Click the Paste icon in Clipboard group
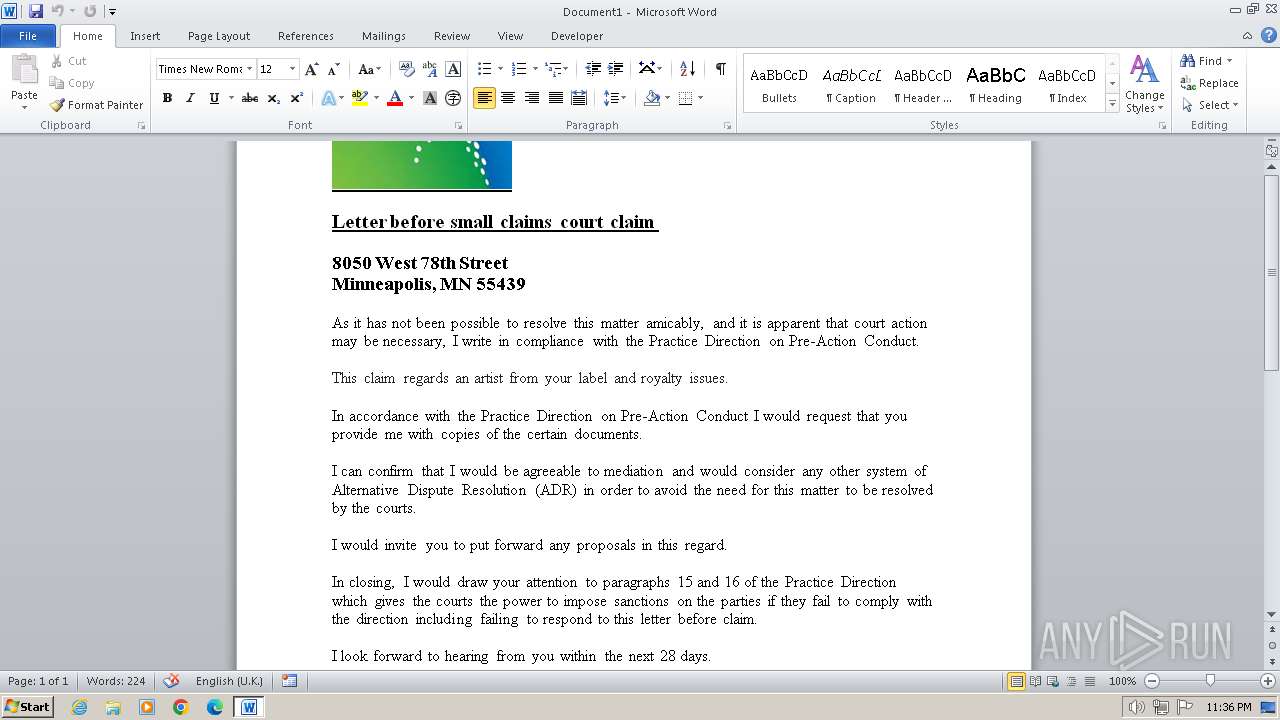This screenshot has width=1280, height=720. (24, 70)
